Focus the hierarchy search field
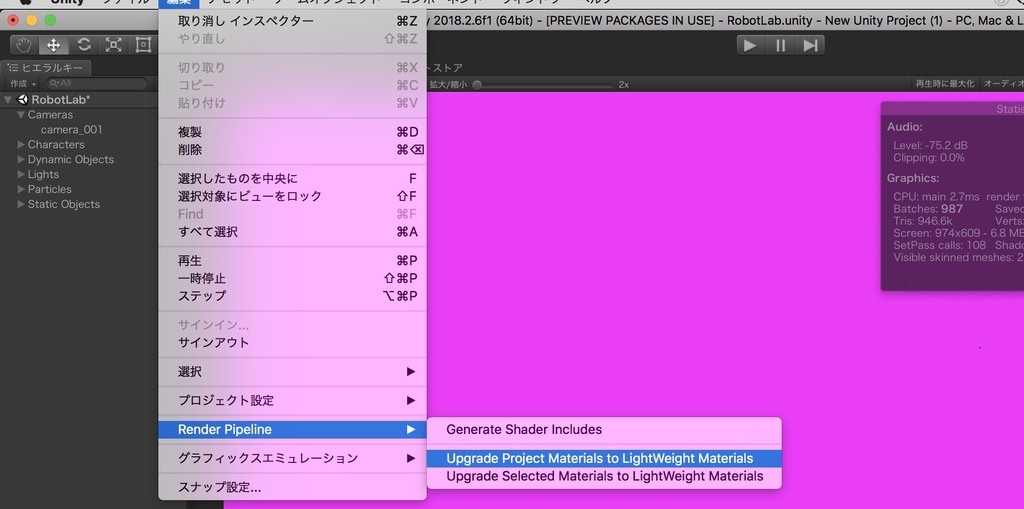Image resolution: width=1024 pixels, height=509 pixels. click(97, 84)
